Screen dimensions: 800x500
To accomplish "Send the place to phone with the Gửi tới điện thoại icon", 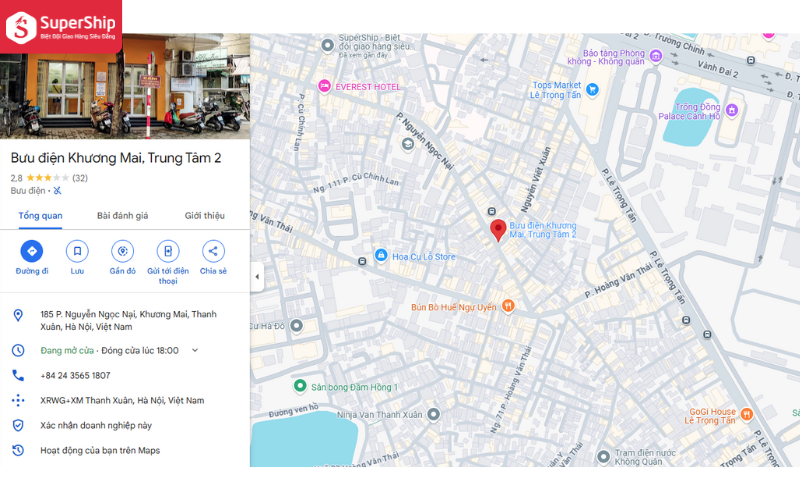I will 168,251.
